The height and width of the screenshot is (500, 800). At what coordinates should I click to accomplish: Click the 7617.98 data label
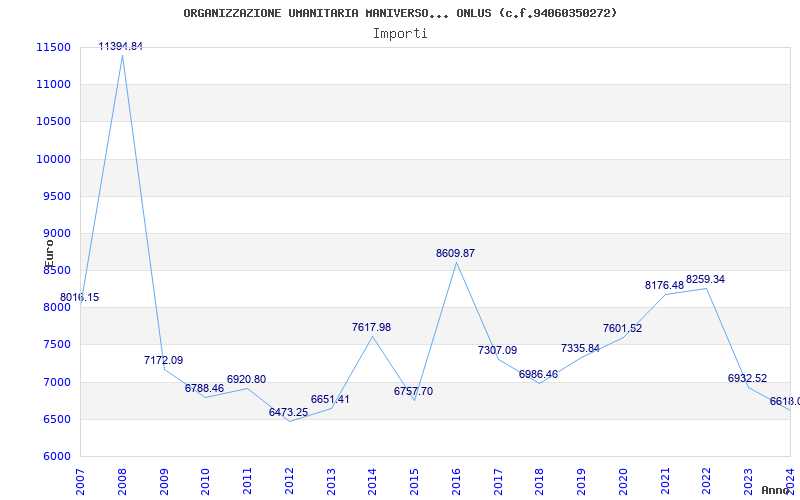coord(371,328)
